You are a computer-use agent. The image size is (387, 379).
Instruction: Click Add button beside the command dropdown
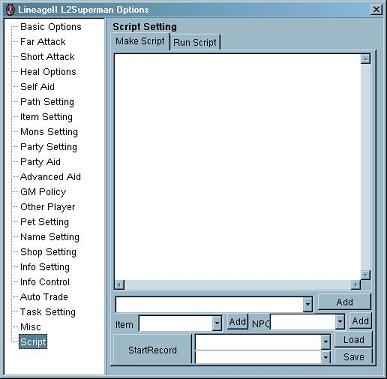pos(344,302)
